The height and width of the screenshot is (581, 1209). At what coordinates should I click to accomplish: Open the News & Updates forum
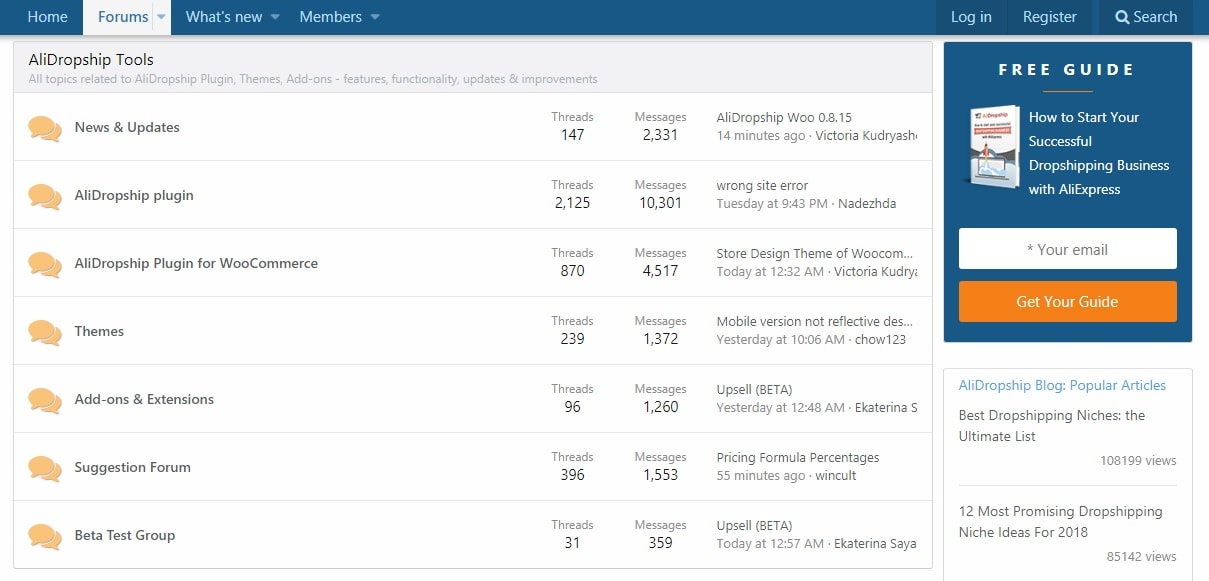127,128
